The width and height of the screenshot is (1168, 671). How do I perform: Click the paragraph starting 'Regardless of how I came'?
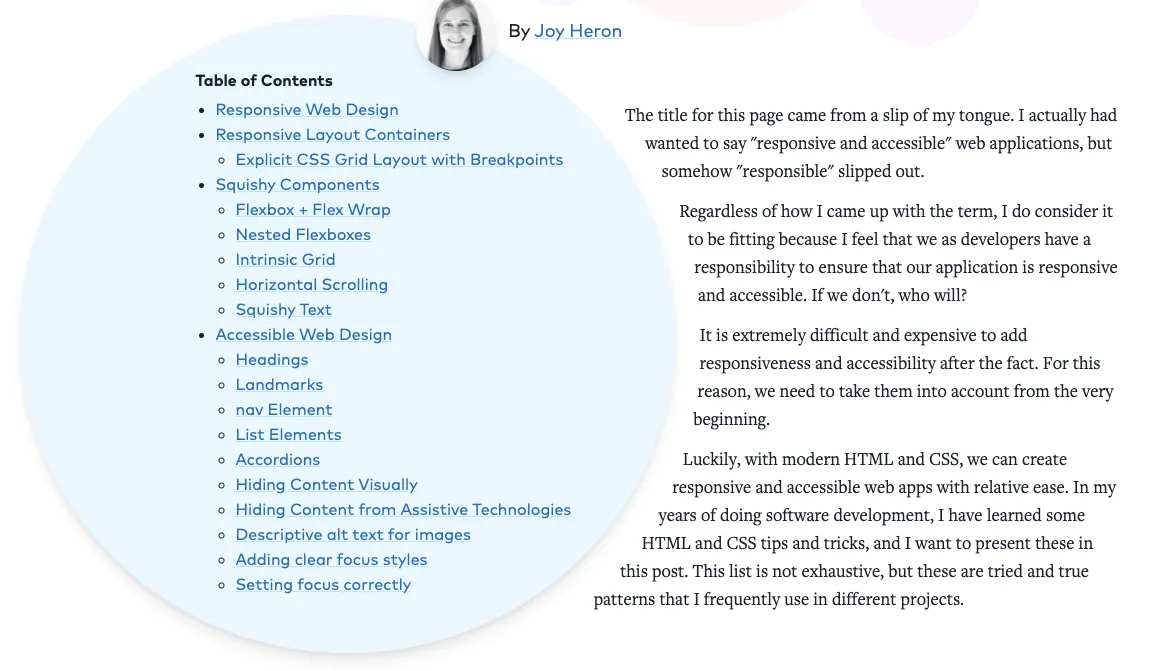click(898, 253)
